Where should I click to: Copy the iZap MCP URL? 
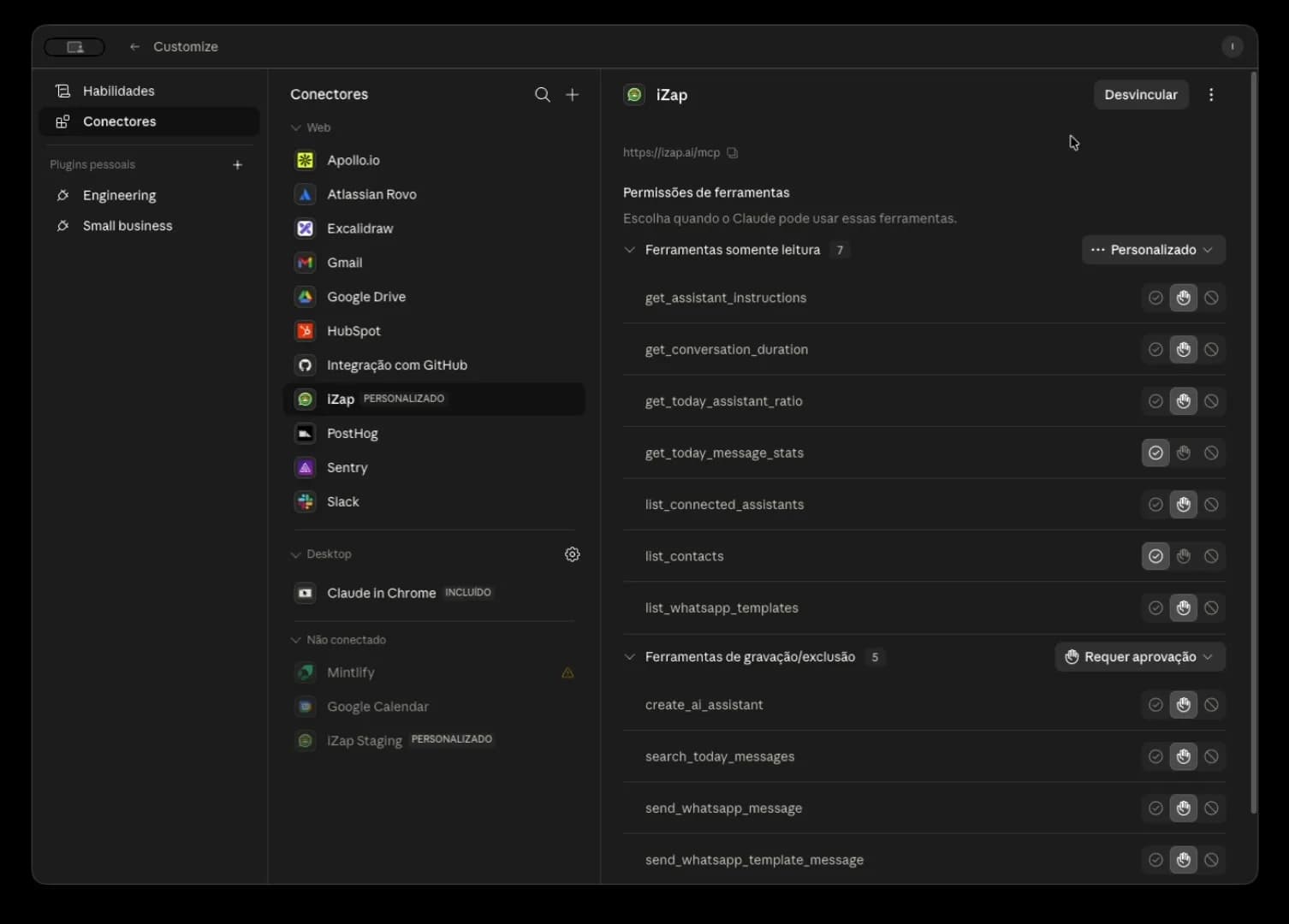click(733, 152)
